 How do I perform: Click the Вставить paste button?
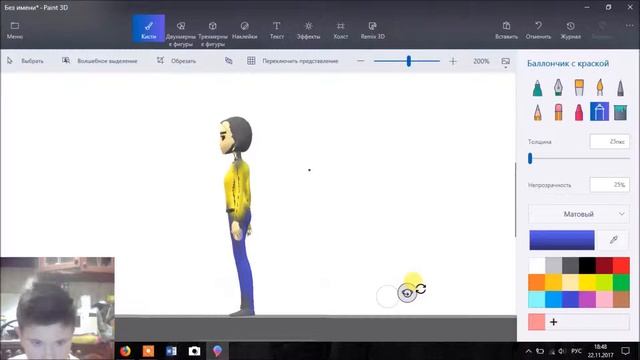(x=506, y=30)
